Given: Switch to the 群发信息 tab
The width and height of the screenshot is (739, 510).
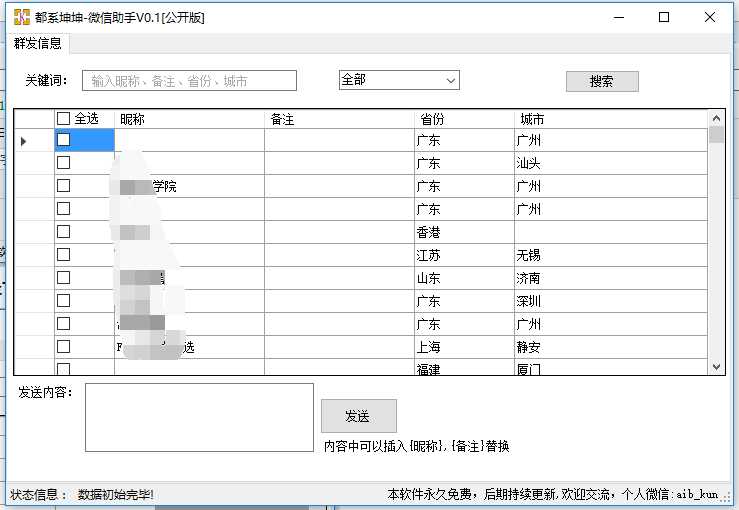Looking at the screenshot, I should coord(37,43).
